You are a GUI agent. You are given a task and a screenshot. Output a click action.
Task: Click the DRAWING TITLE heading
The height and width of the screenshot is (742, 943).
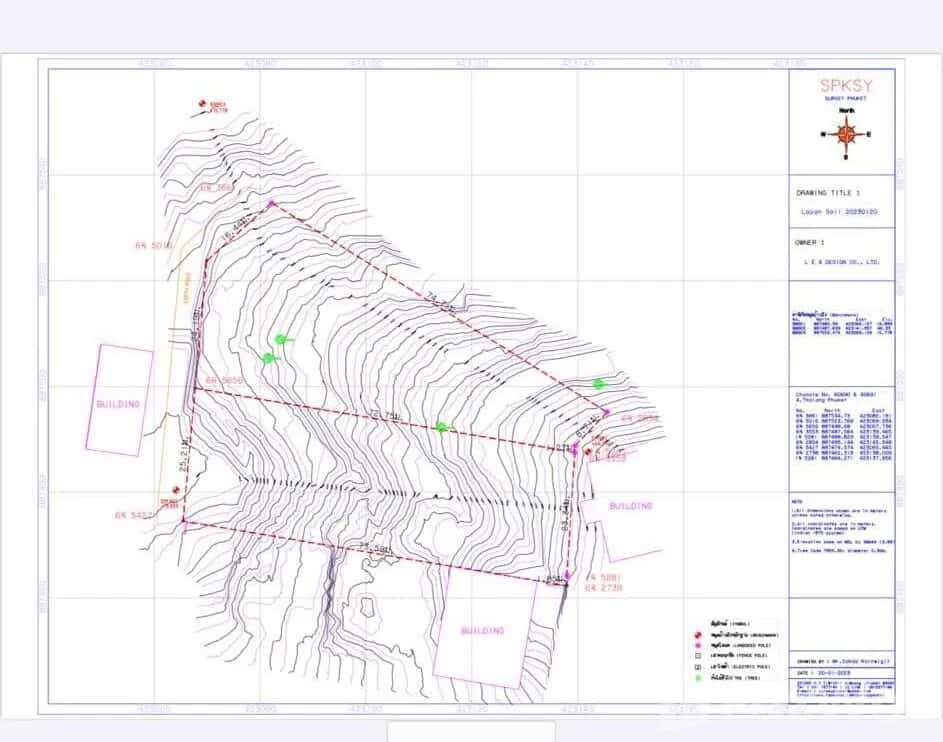pos(825,193)
